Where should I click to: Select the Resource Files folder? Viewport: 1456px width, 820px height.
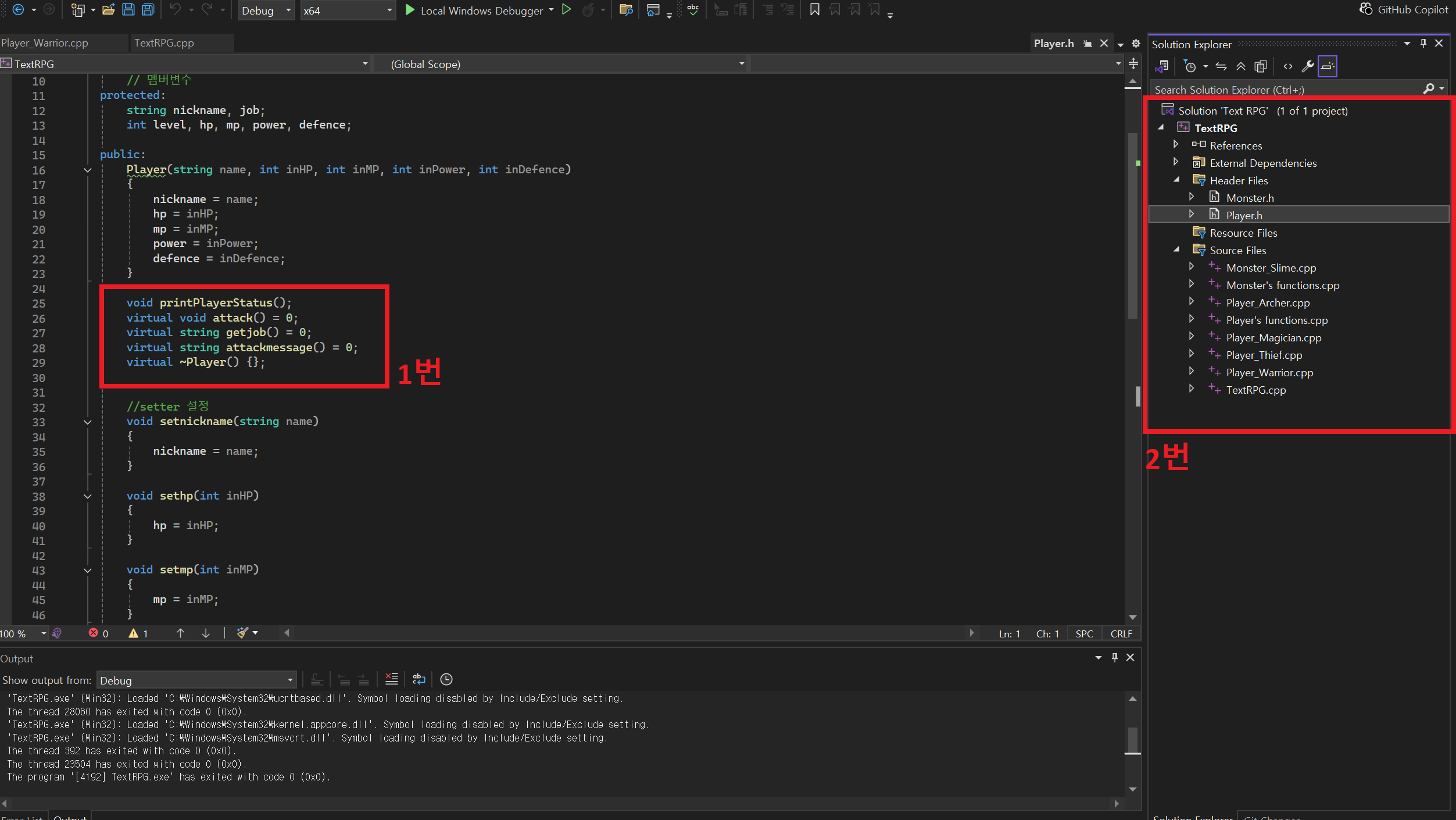pos(1243,233)
